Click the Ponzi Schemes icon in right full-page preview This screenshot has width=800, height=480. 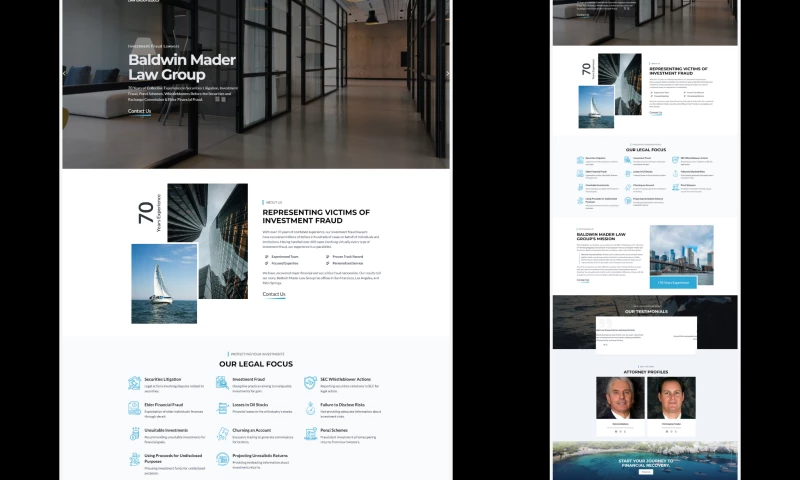click(x=675, y=187)
